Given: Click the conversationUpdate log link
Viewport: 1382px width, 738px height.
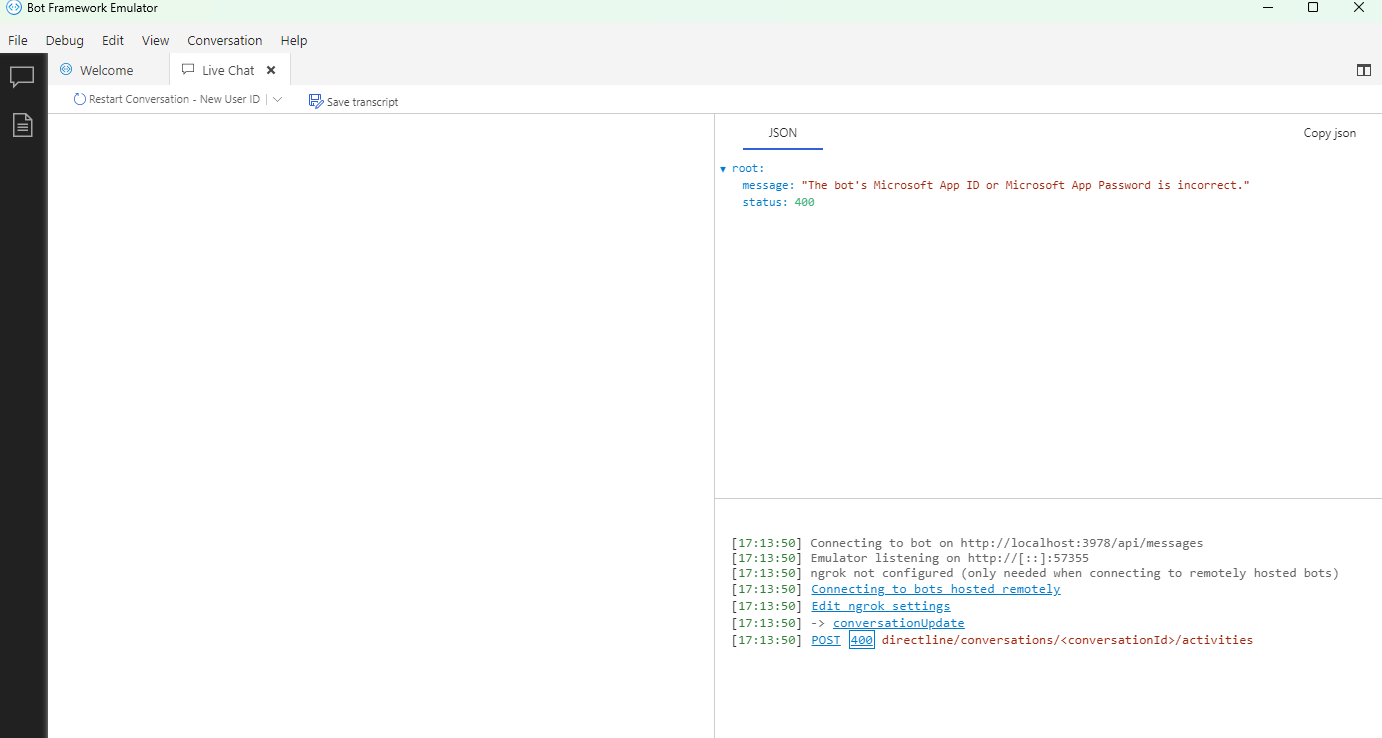Looking at the screenshot, I should point(899,623).
